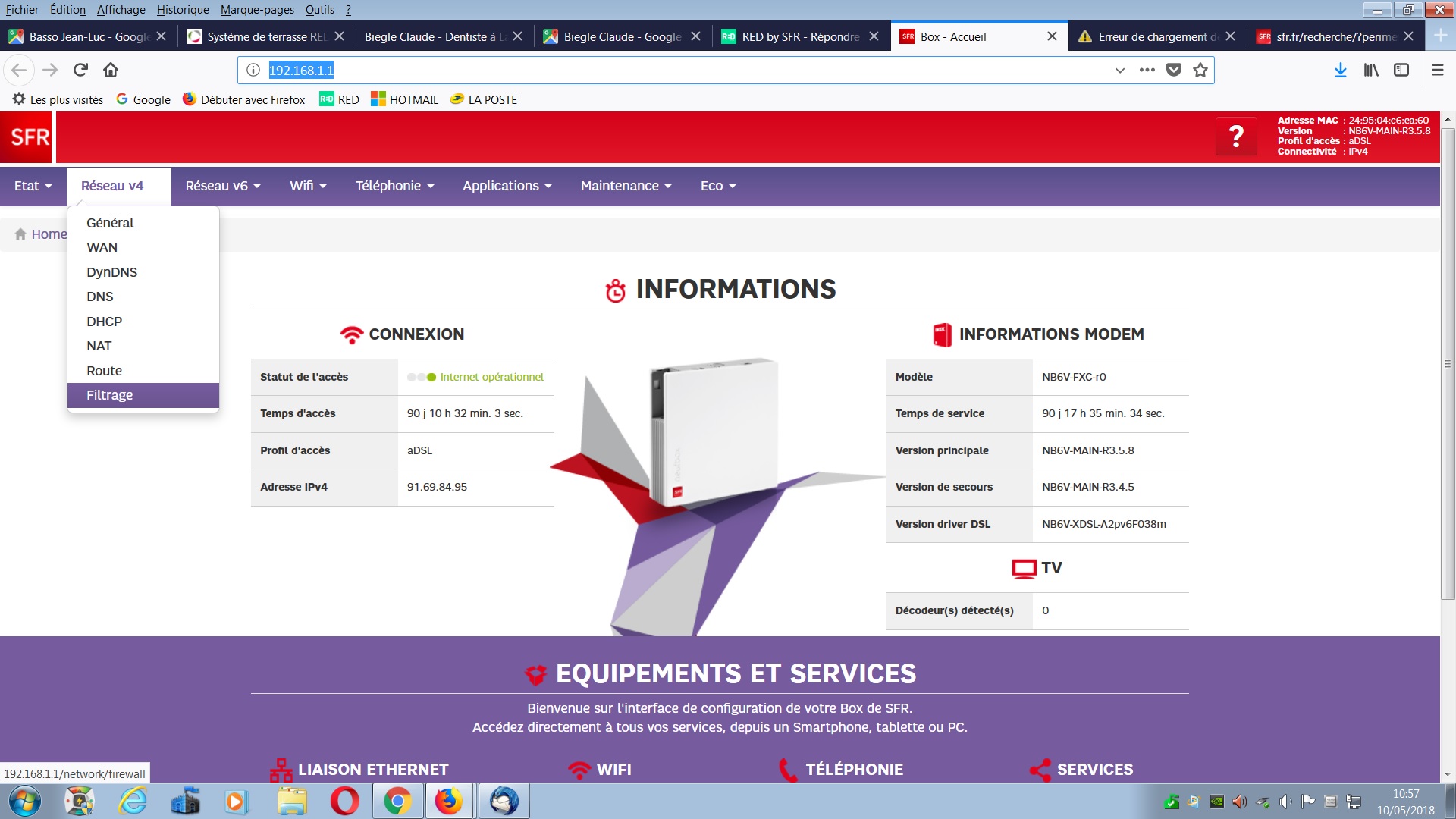1456x819 pixels.
Task: Switch to sfr.fr/recherche tab
Action: pyautogui.click(x=1336, y=36)
